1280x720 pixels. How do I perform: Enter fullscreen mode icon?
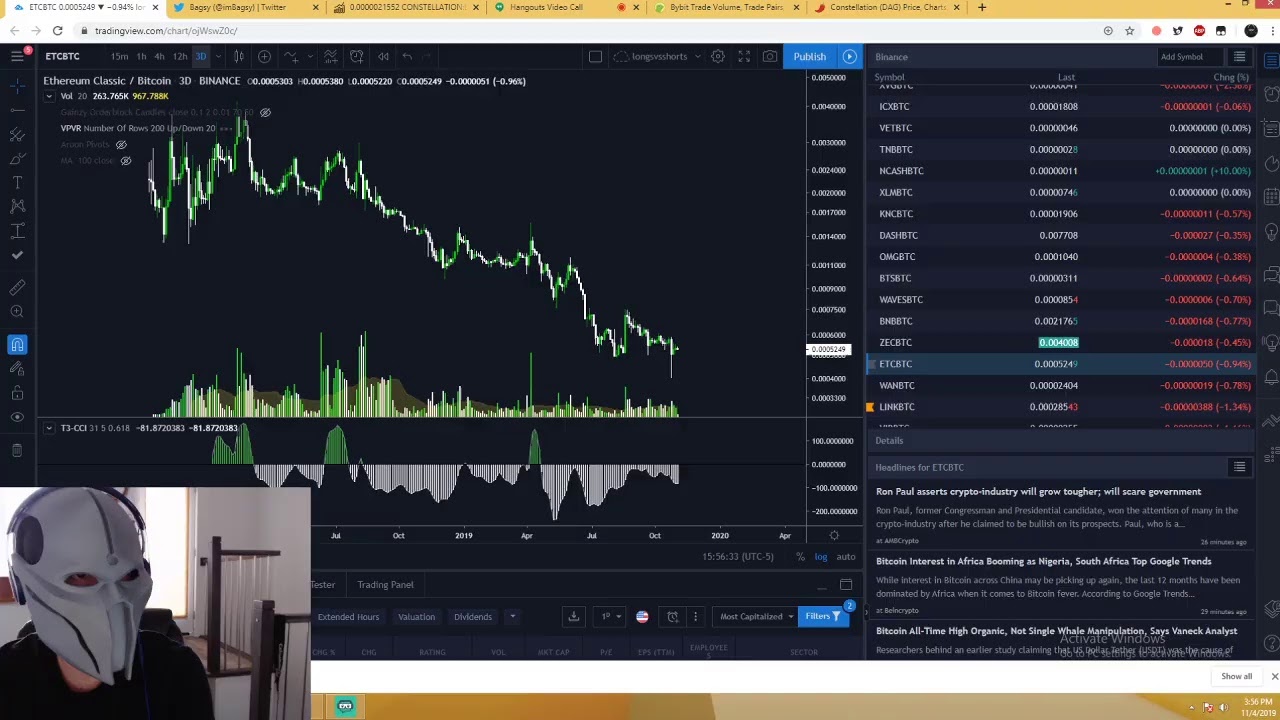tap(744, 56)
